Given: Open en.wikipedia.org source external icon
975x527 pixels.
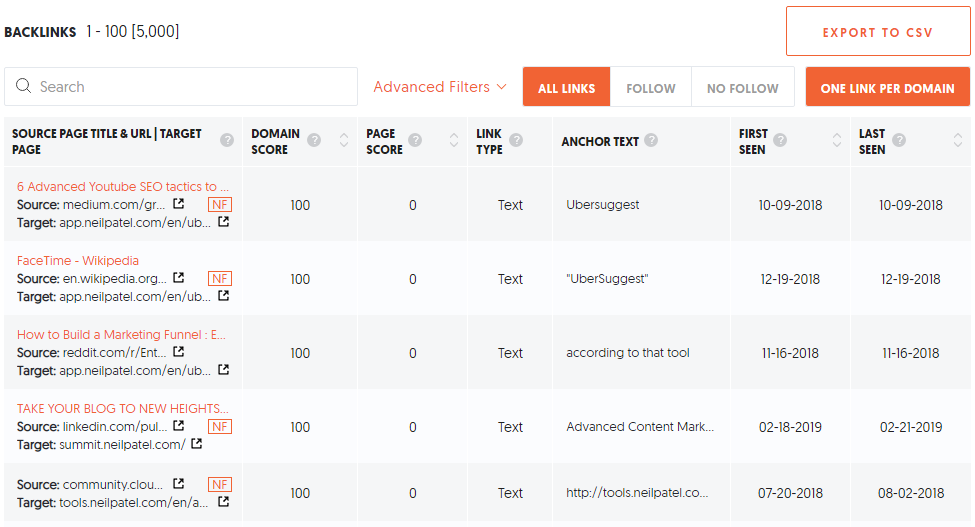Looking at the screenshot, I should coord(178,277).
